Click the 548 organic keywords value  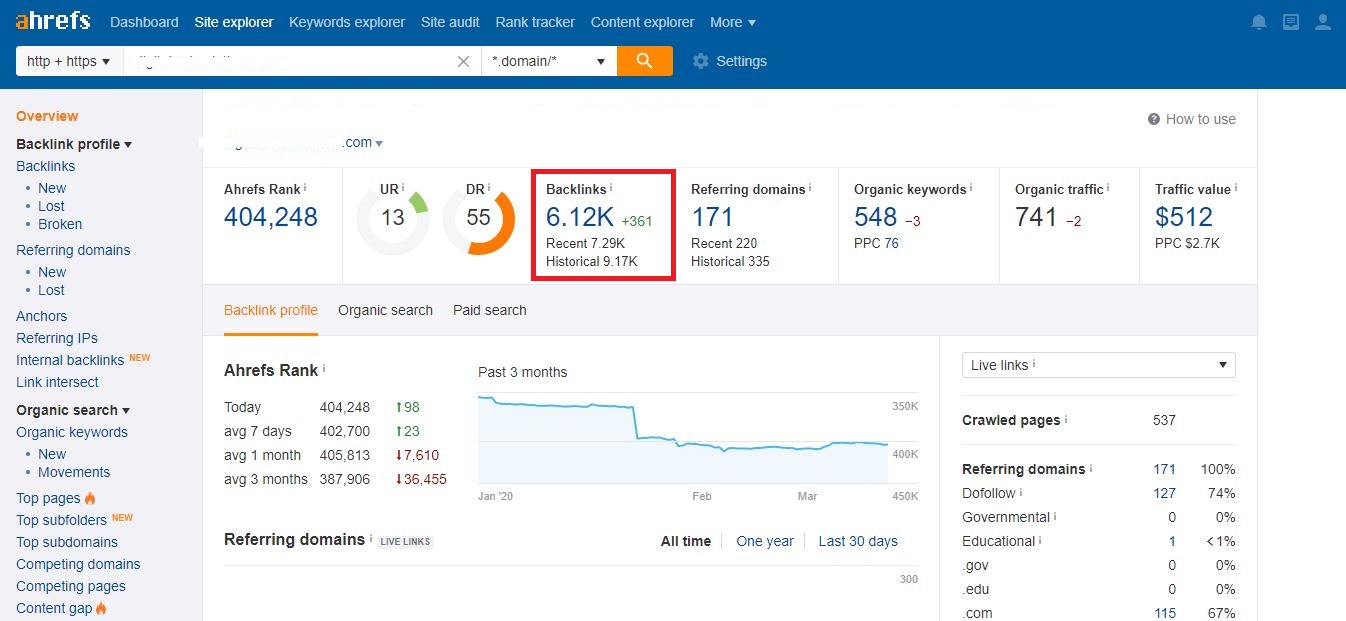[876, 217]
